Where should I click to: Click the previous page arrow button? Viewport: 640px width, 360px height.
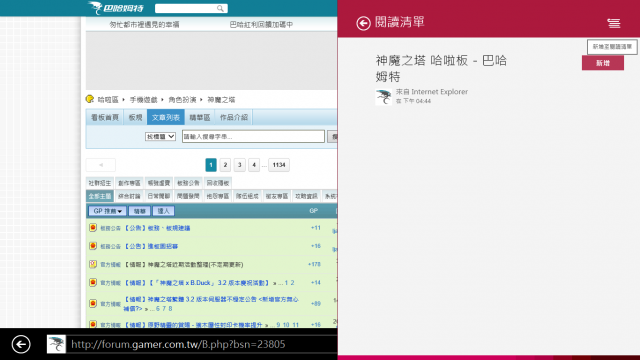click(x=101, y=165)
